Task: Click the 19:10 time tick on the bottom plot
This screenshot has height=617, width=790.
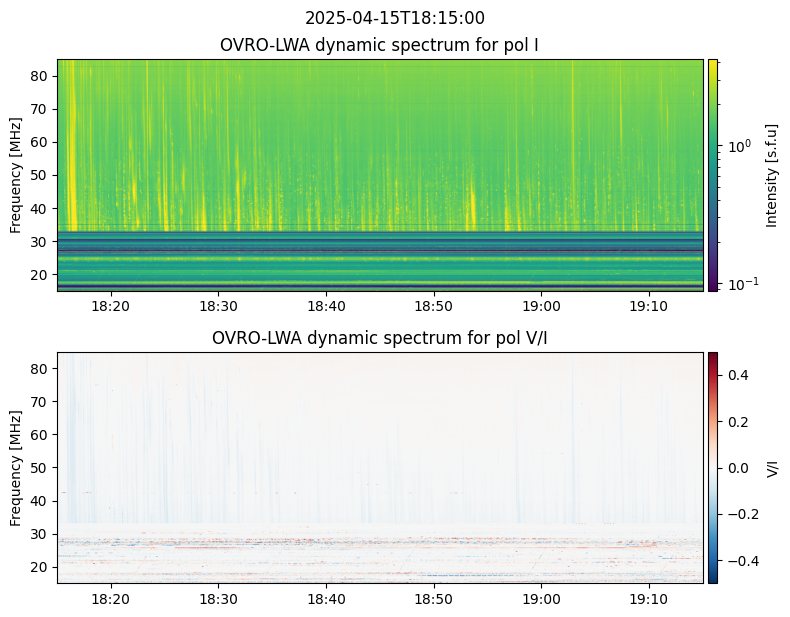Action: pyautogui.click(x=649, y=599)
